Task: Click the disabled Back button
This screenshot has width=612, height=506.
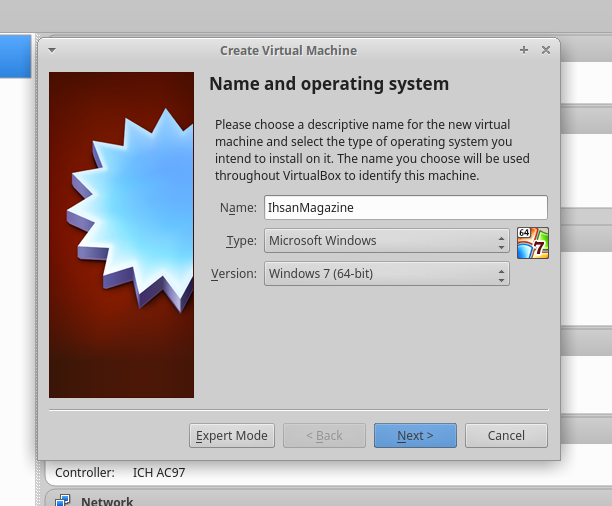Action: [x=324, y=435]
